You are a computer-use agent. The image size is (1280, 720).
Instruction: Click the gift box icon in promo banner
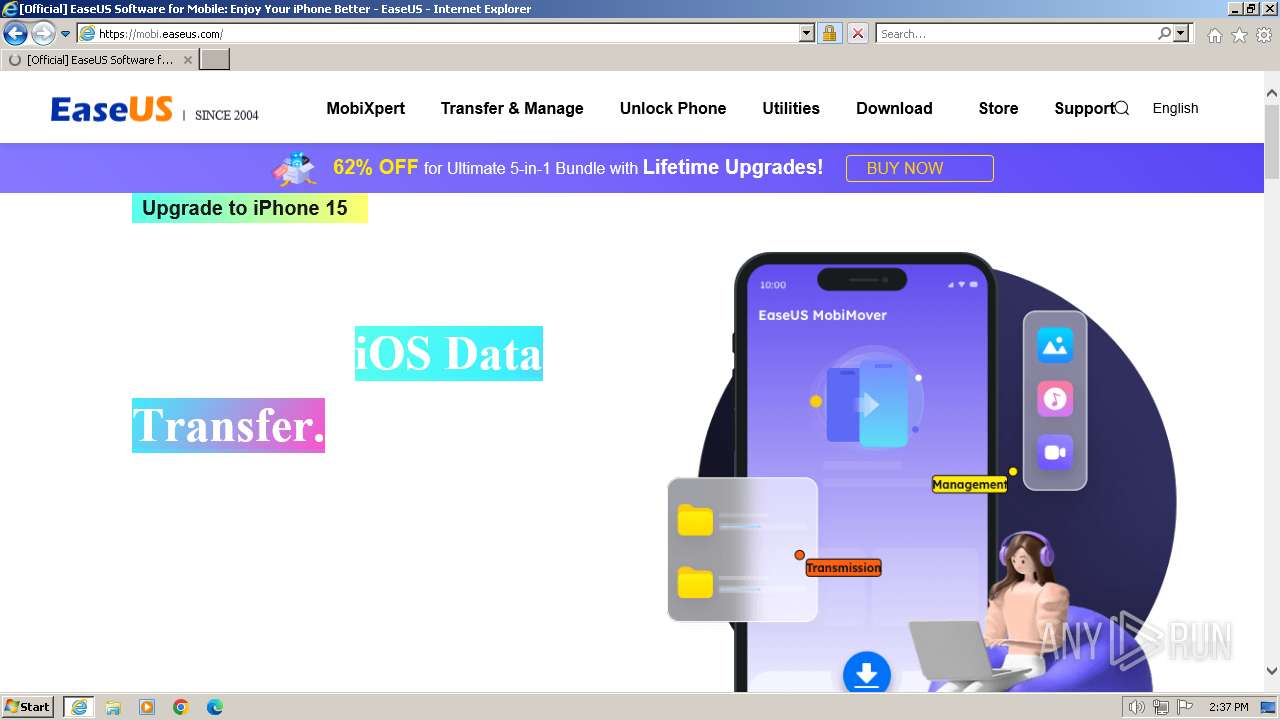[x=294, y=168]
